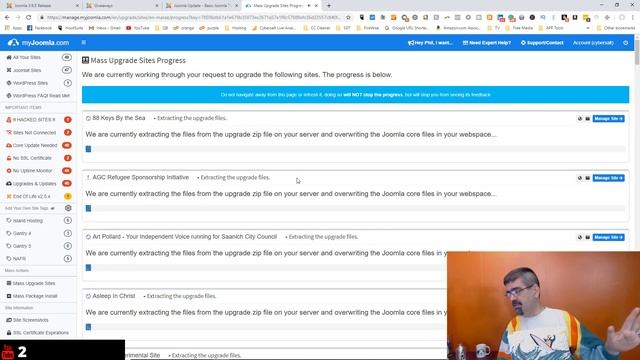Click the power/logout icon in header
Image resolution: width=640 pixels, height=360 pixels.
pyautogui.click(x=625, y=42)
